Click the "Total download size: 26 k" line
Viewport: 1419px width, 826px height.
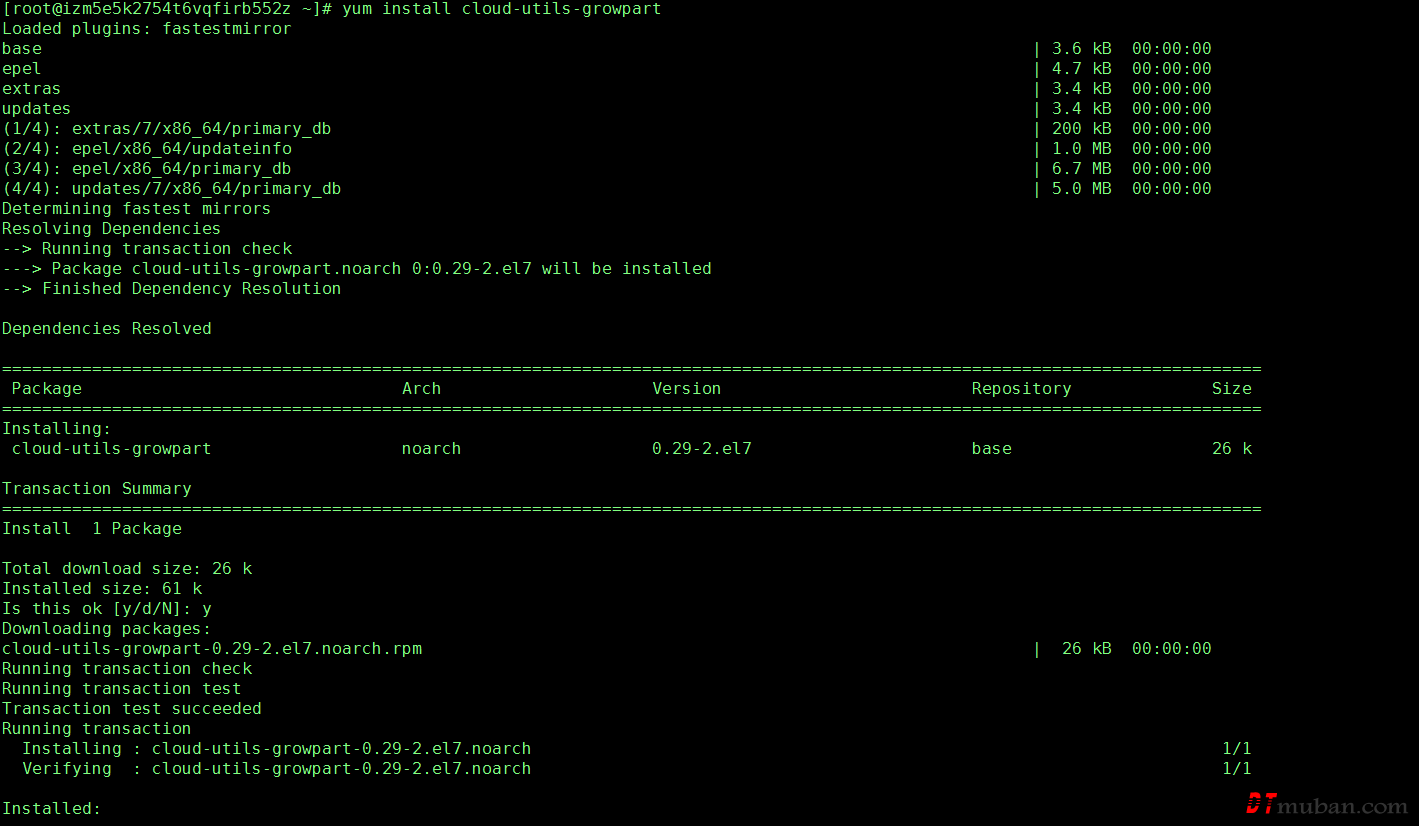(126, 569)
